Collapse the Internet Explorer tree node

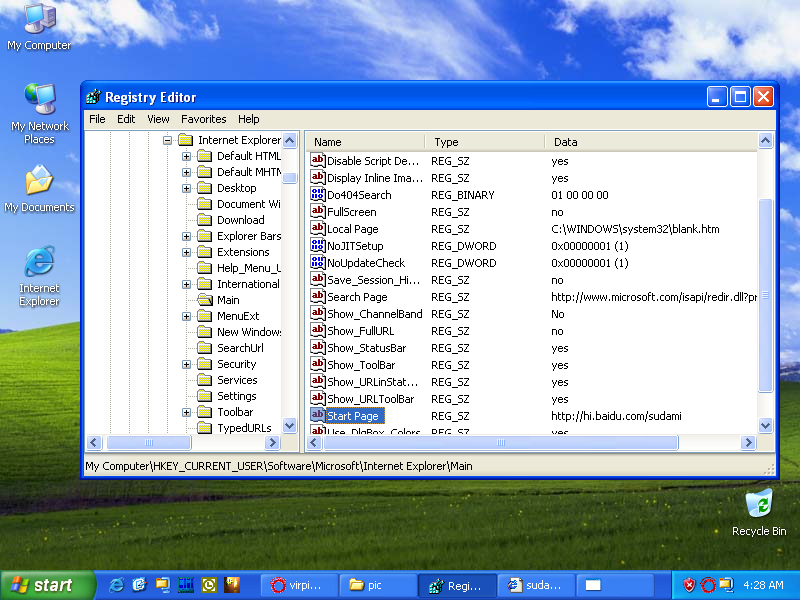click(x=167, y=140)
